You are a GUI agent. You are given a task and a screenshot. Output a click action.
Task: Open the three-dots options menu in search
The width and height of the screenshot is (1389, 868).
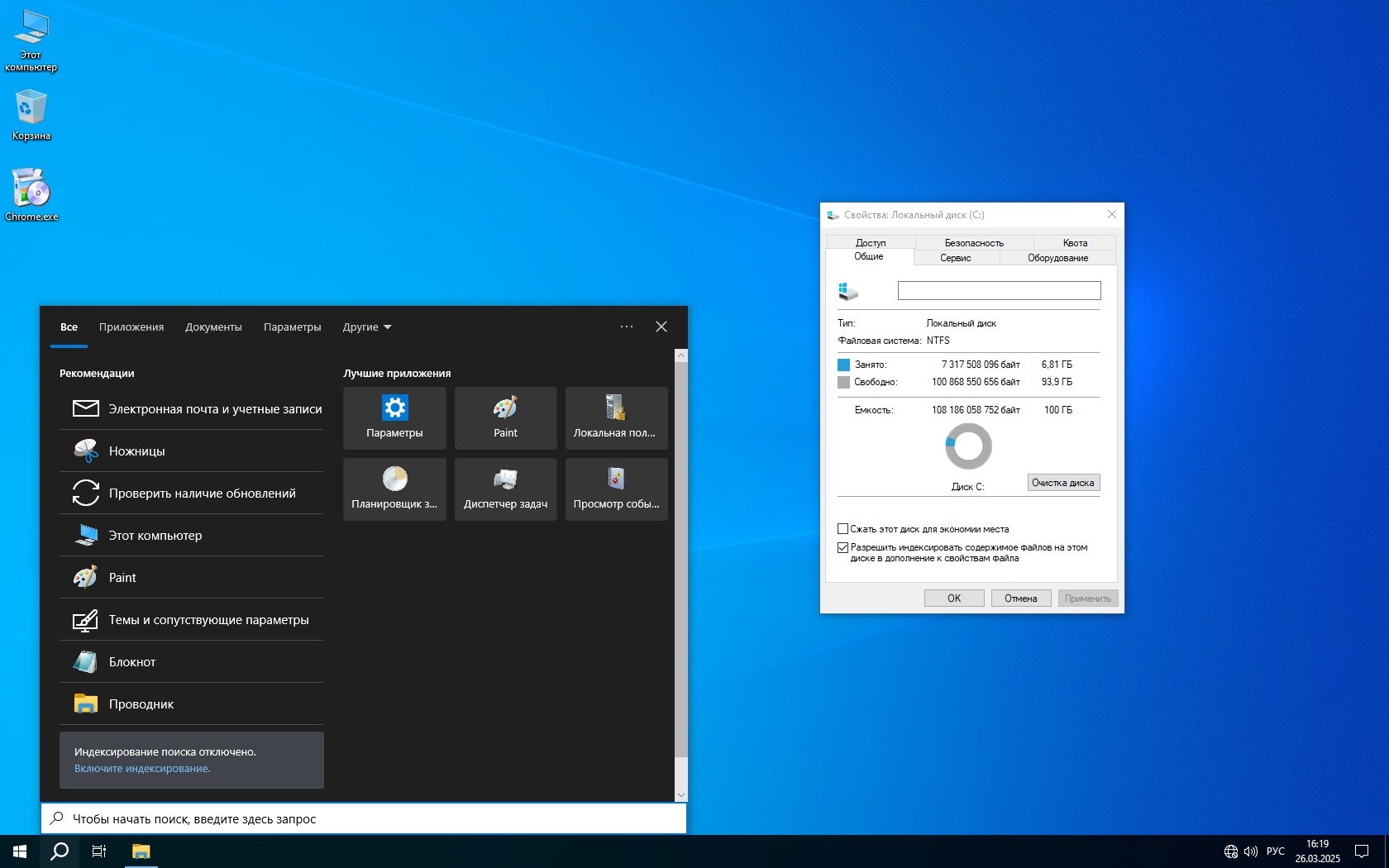tap(627, 327)
